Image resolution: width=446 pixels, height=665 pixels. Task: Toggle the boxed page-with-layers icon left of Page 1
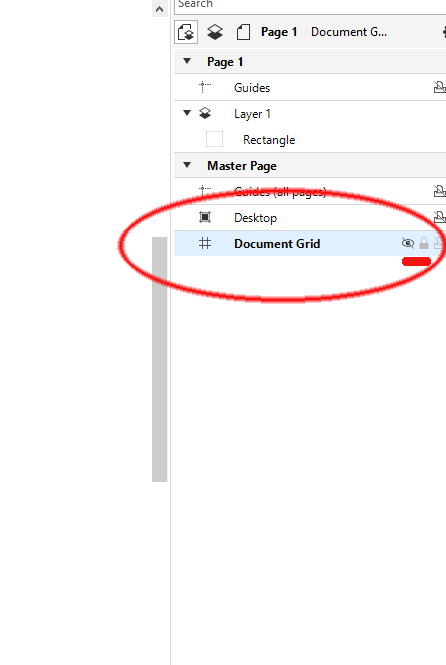point(186,32)
